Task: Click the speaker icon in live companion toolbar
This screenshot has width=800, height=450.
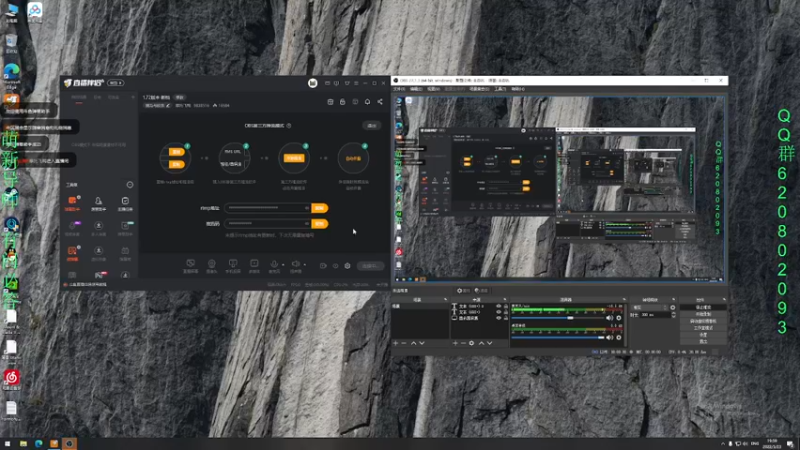Action: (295, 264)
